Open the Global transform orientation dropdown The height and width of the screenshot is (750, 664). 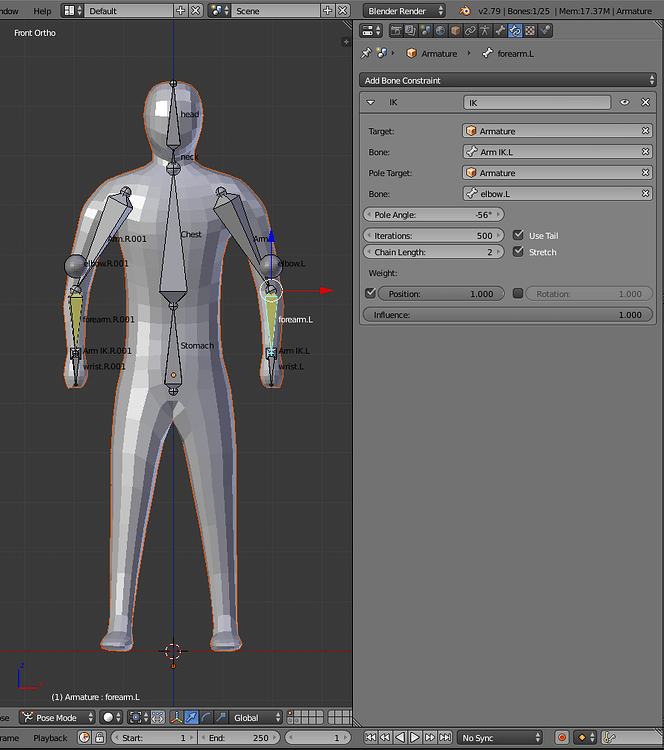(x=256, y=717)
